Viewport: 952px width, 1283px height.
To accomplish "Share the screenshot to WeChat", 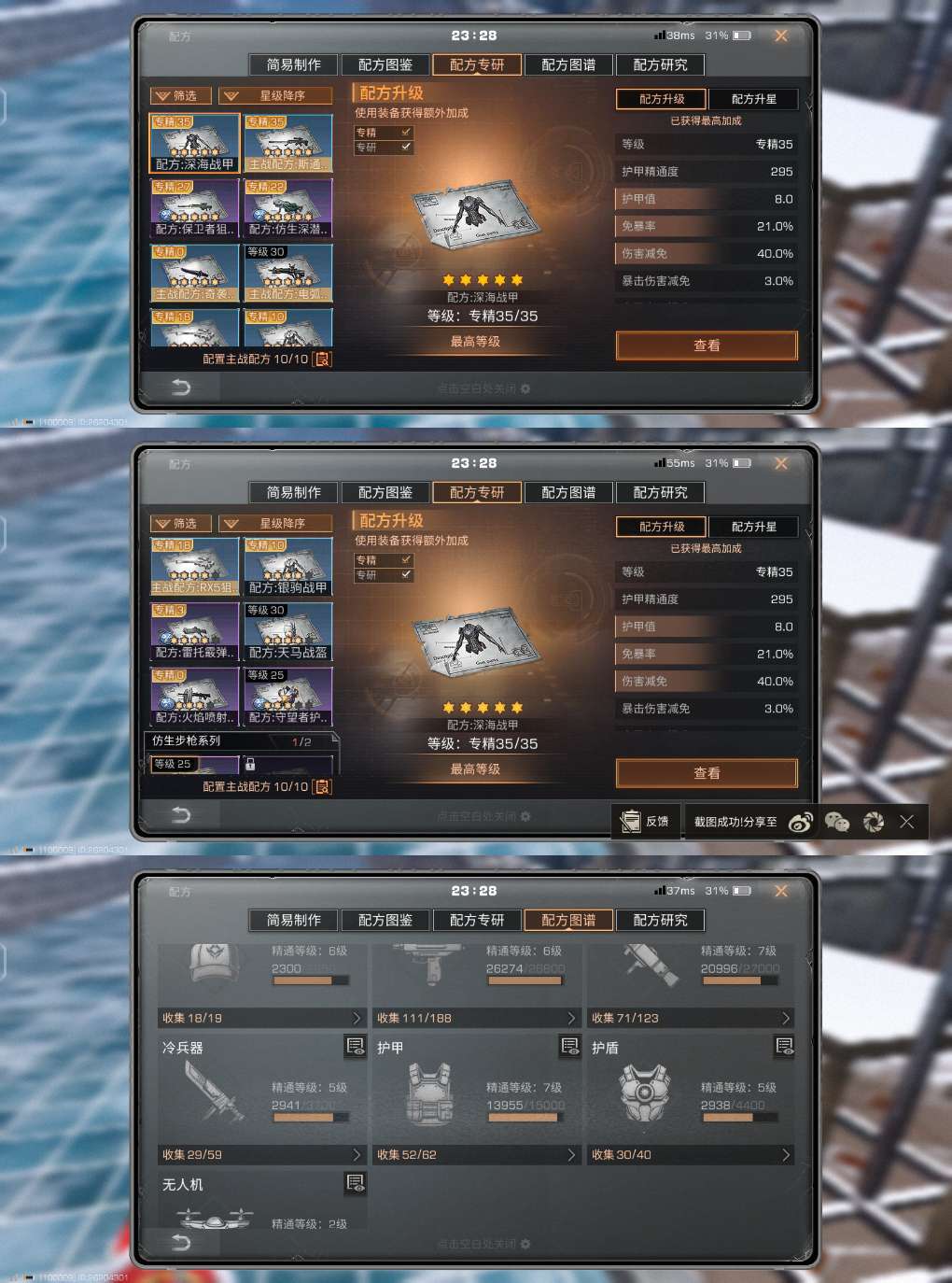I will [837, 822].
